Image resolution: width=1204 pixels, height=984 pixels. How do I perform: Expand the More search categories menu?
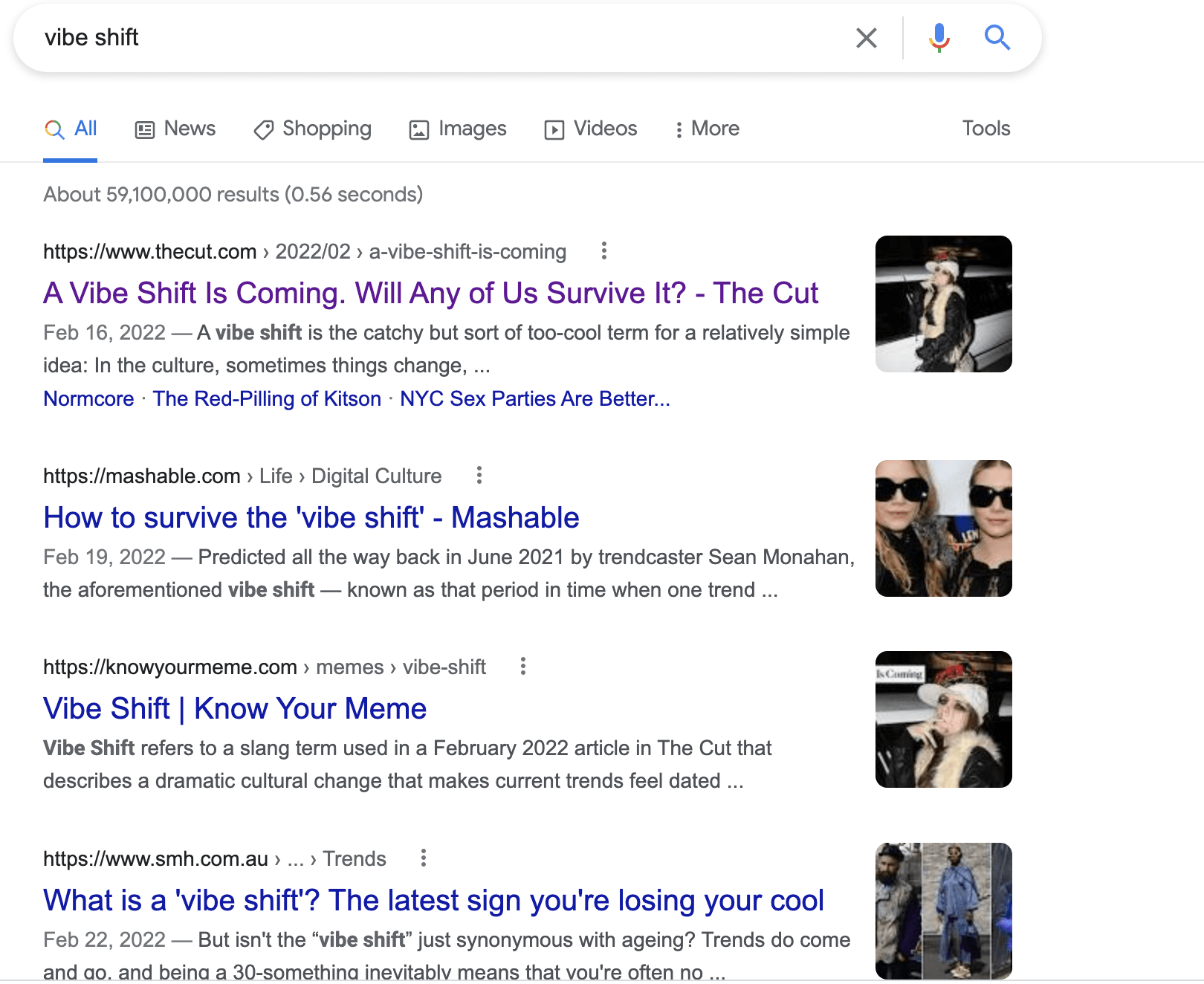click(707, 129)
